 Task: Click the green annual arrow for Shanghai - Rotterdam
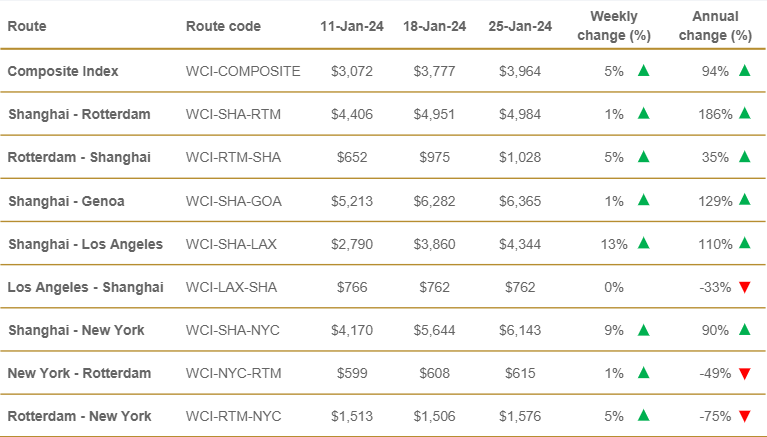tap(744, 114)
